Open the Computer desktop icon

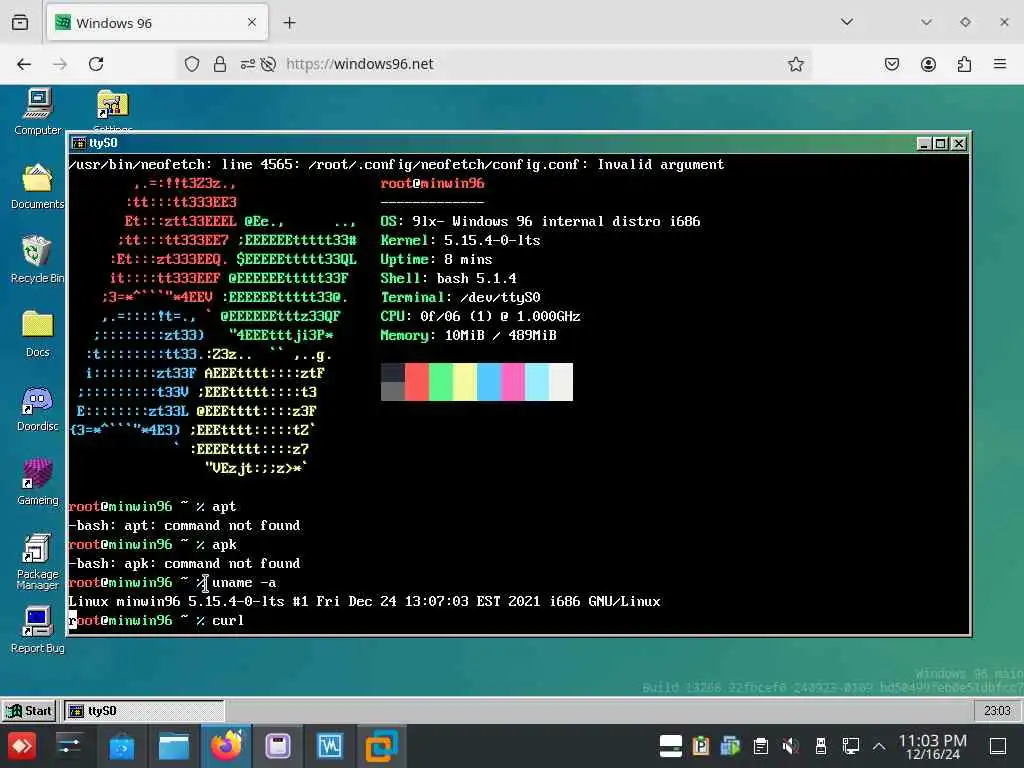point(37,112)
